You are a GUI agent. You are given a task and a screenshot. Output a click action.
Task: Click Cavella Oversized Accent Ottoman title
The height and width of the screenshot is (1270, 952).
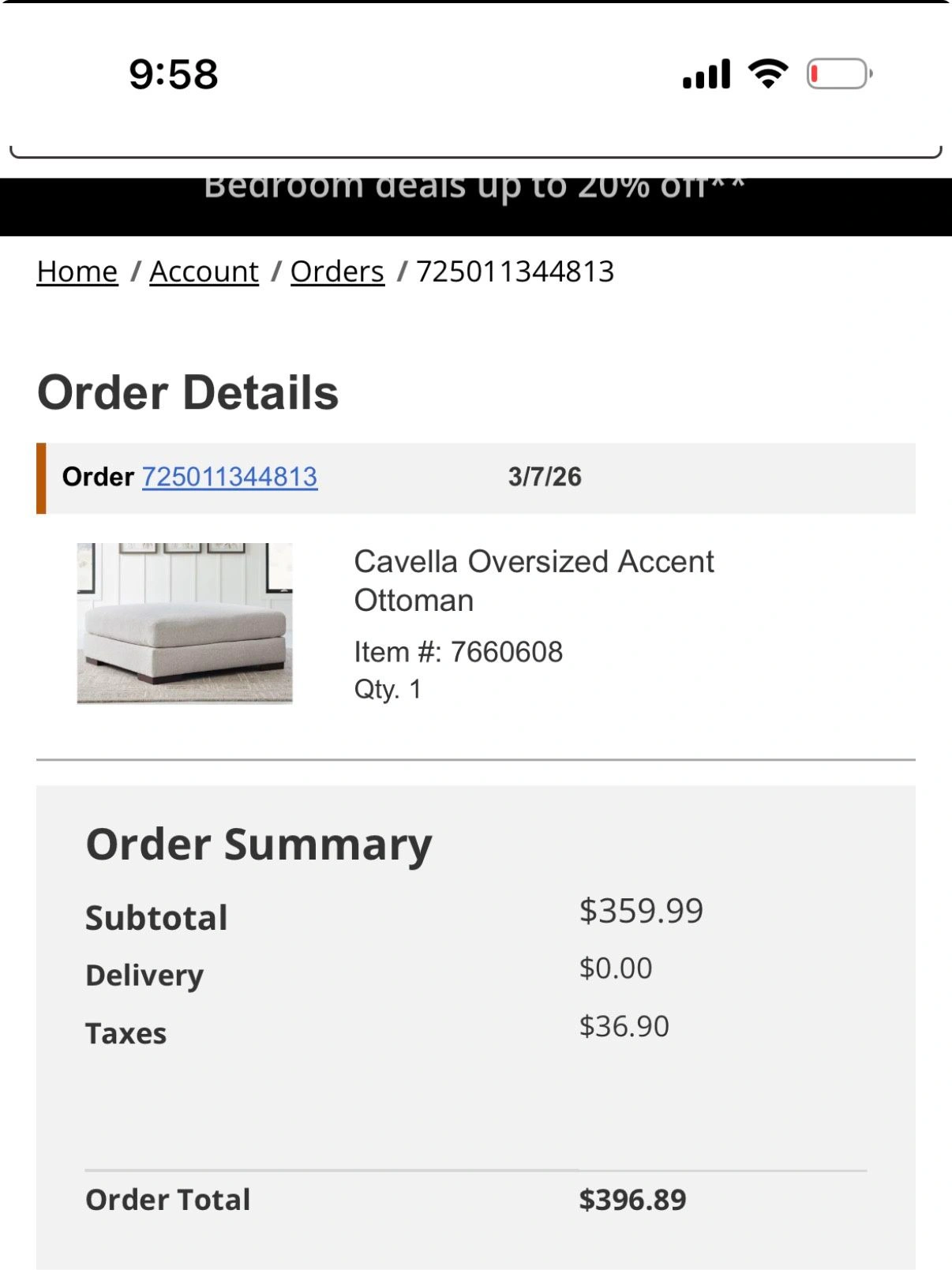[x=533, y=581]
